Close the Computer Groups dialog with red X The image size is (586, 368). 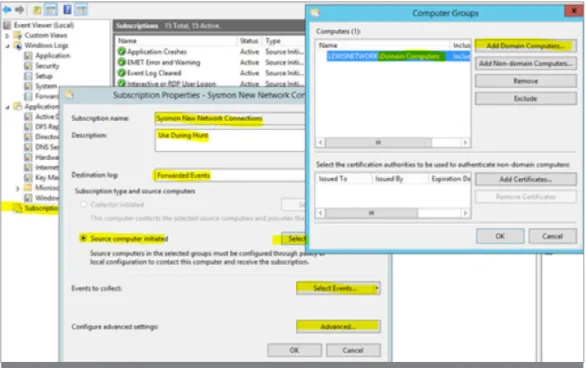pyautogui.click(x=574, y=11)
